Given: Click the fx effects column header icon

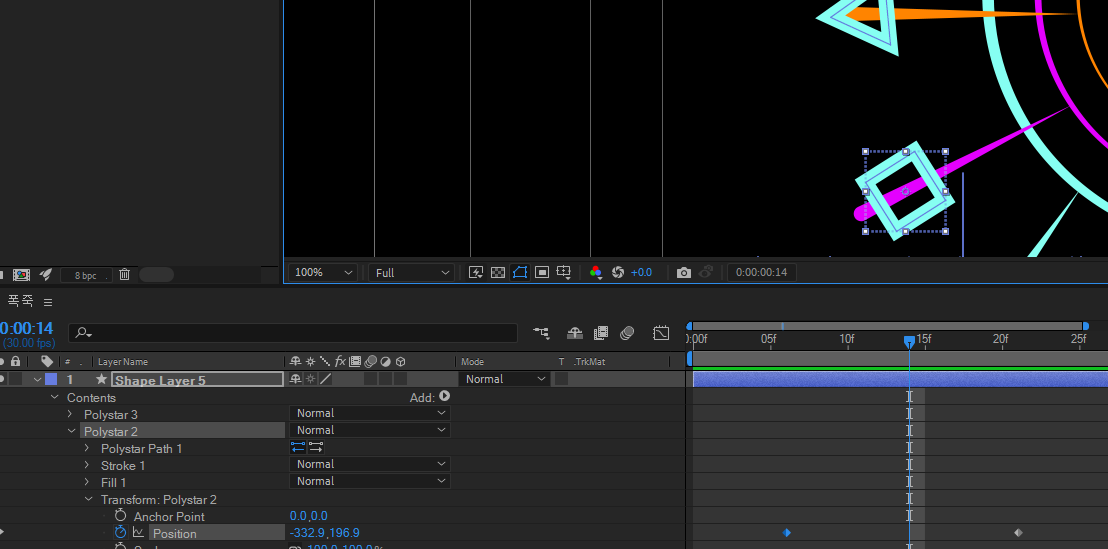Looking at the screenshot, I should [x=340, y=362].
